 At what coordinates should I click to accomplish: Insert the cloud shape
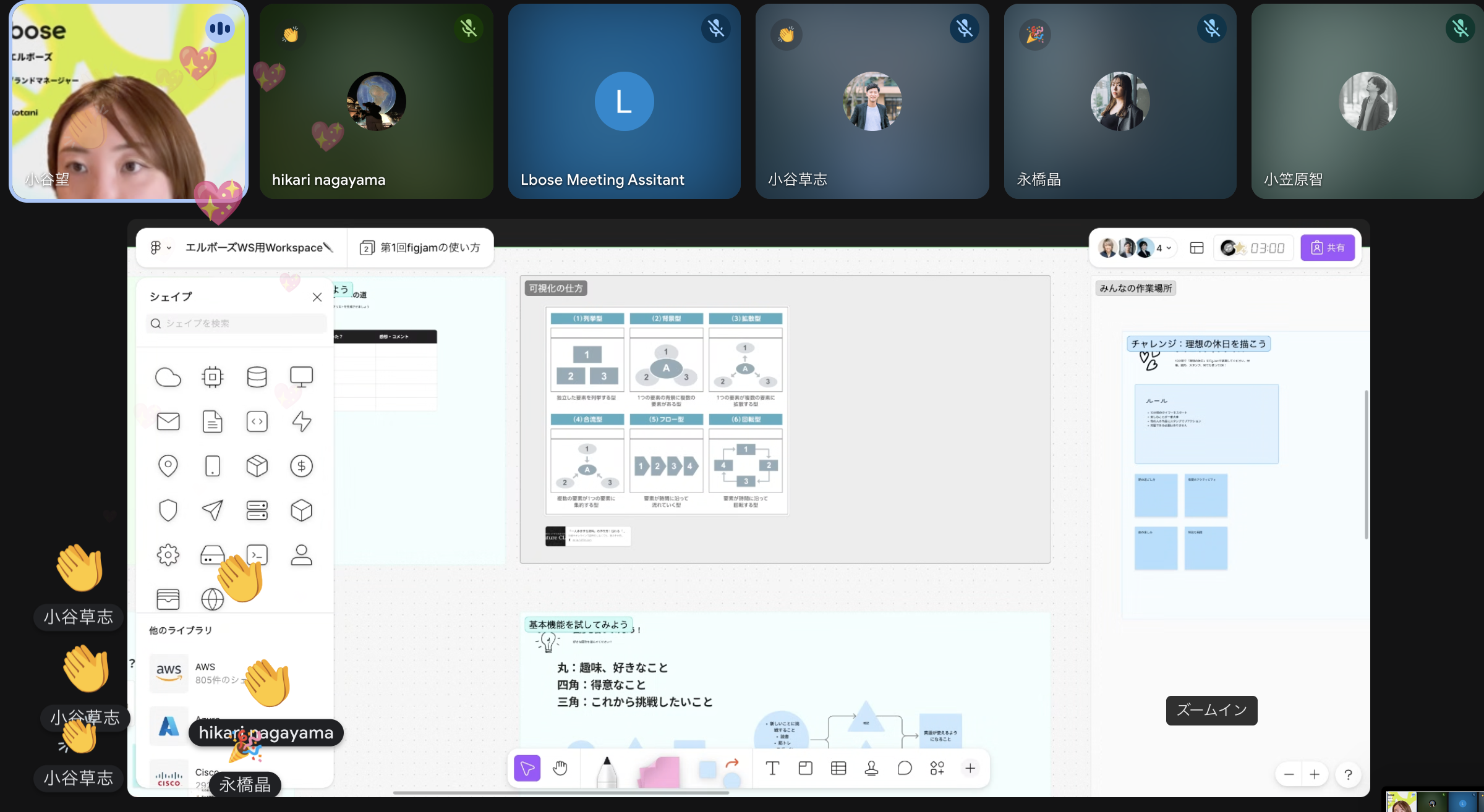(168, 377)
